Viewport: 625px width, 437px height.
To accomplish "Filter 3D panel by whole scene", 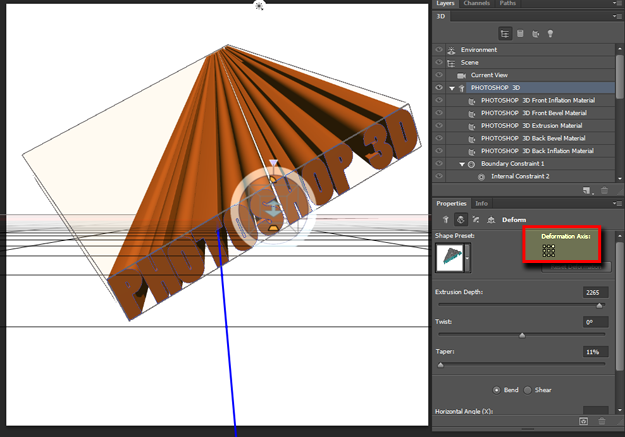I will pos(505,33).
